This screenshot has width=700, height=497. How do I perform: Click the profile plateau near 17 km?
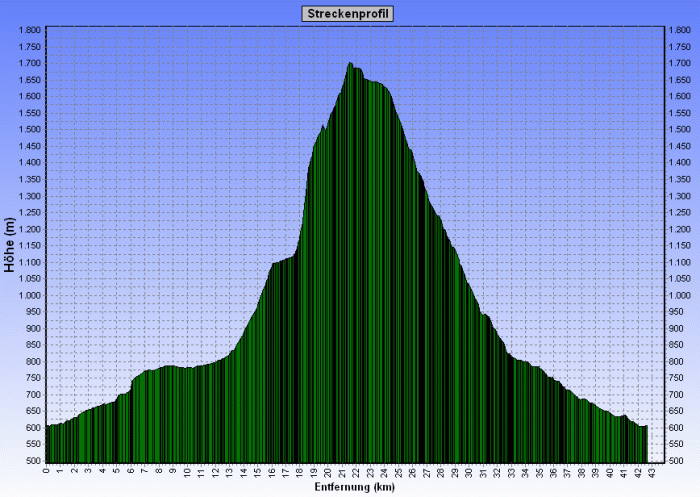(x=283, y=262)
